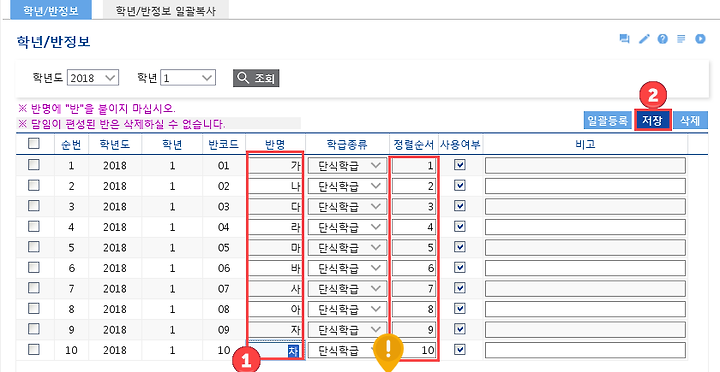Click the 반코드 cell 08

224,309
